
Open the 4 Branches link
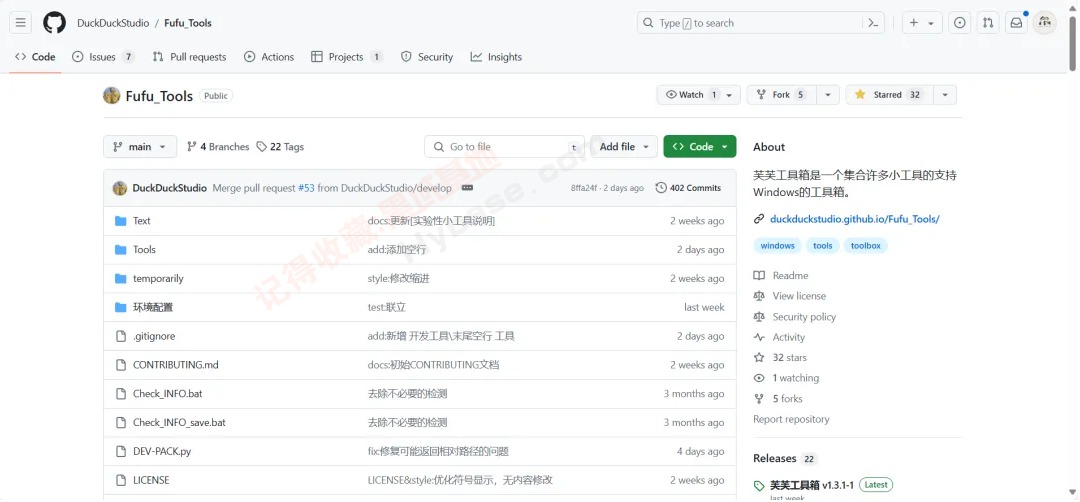(x=218, y=147)
